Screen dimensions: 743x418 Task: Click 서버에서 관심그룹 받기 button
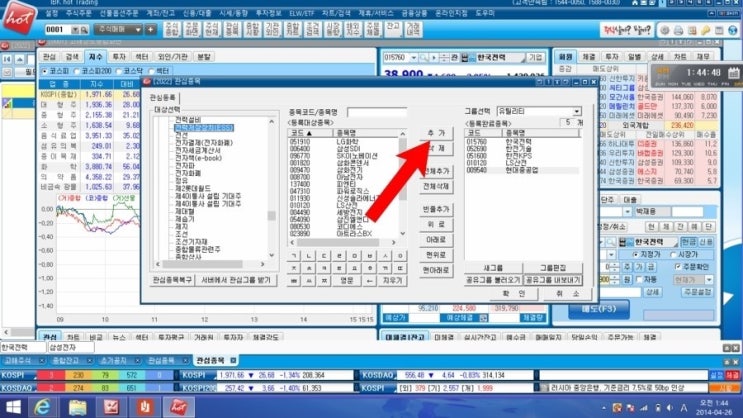(236, 280)
